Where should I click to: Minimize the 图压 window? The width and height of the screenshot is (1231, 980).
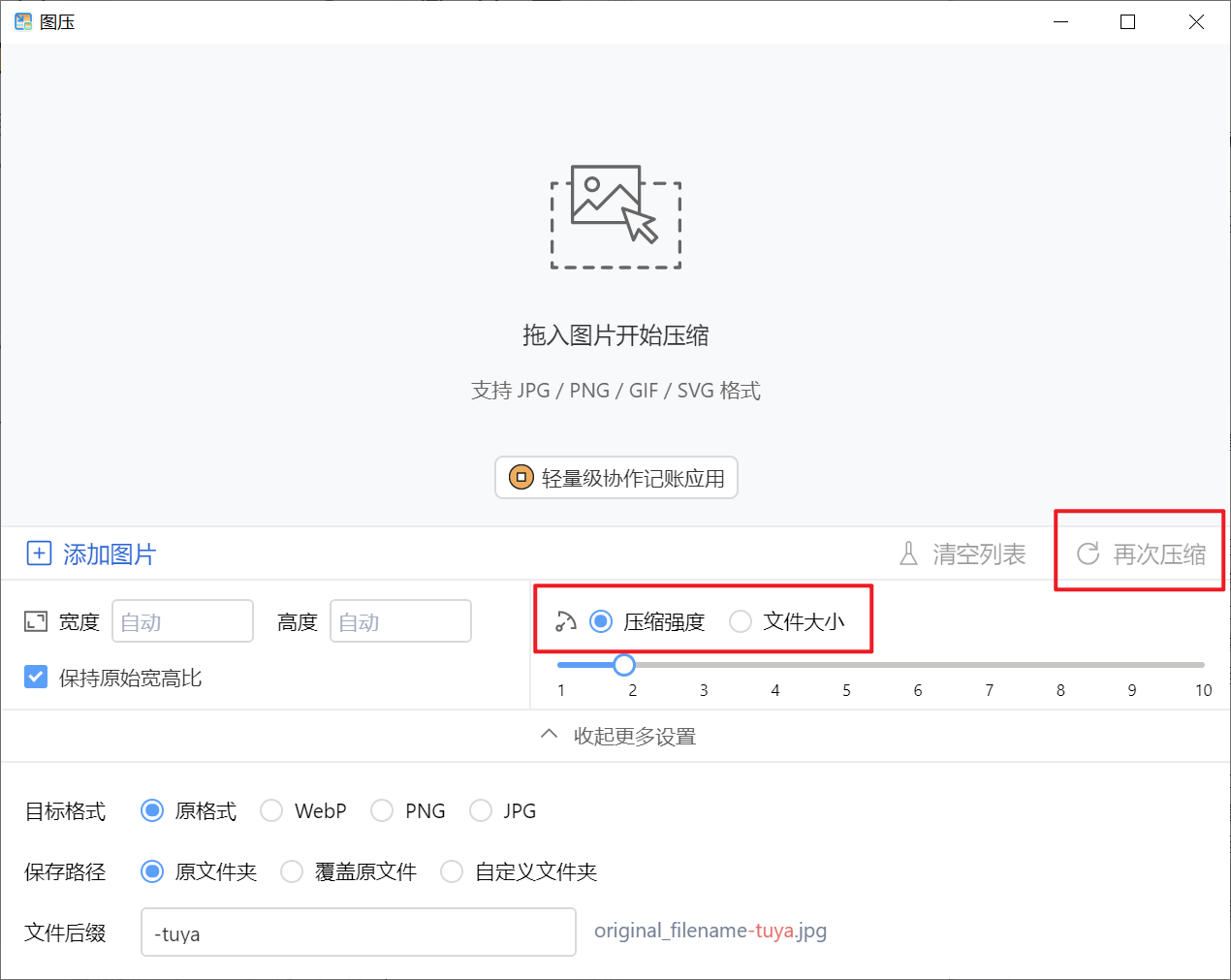pyautogui.click(x=1061, y=21)
